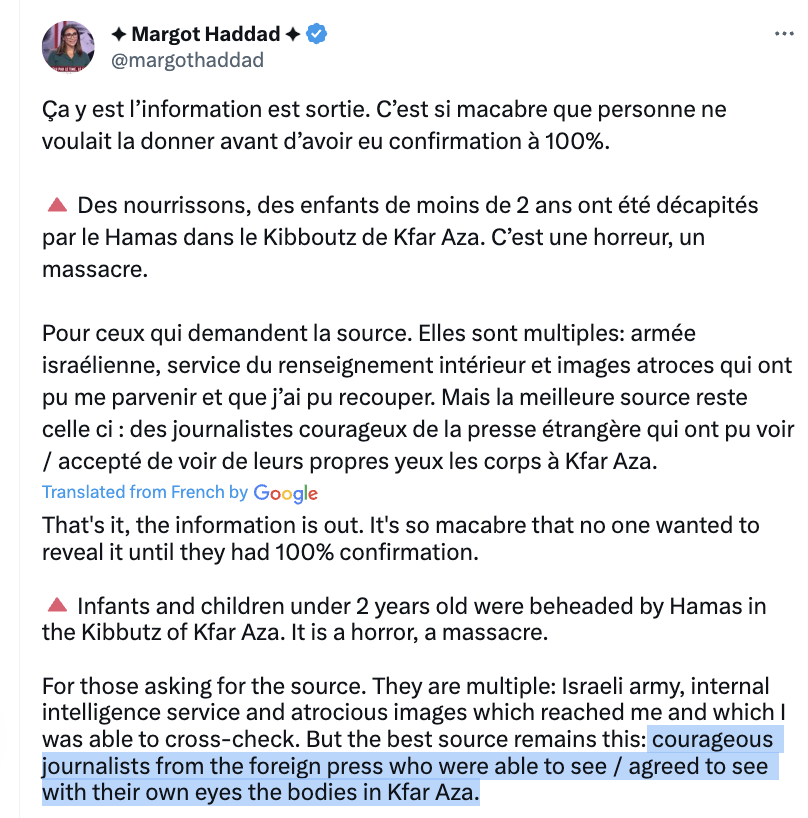Click the French paragraph starting "Des nourrissons"
The width and height of the screenshot is (808, 818).
[x=400, y=238]
